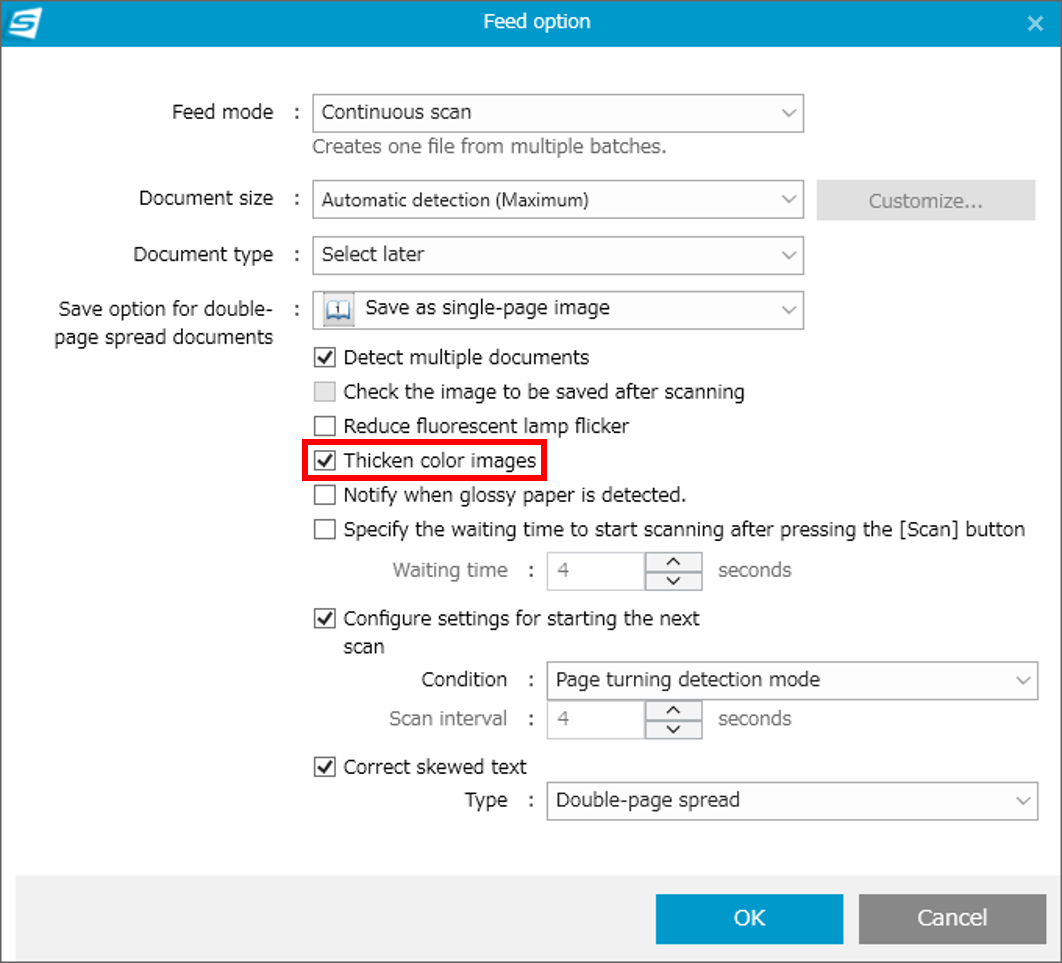Click the ScanSnap logo icon in title bar
This screenshot has width=1062, height=963.
point(24,22)
